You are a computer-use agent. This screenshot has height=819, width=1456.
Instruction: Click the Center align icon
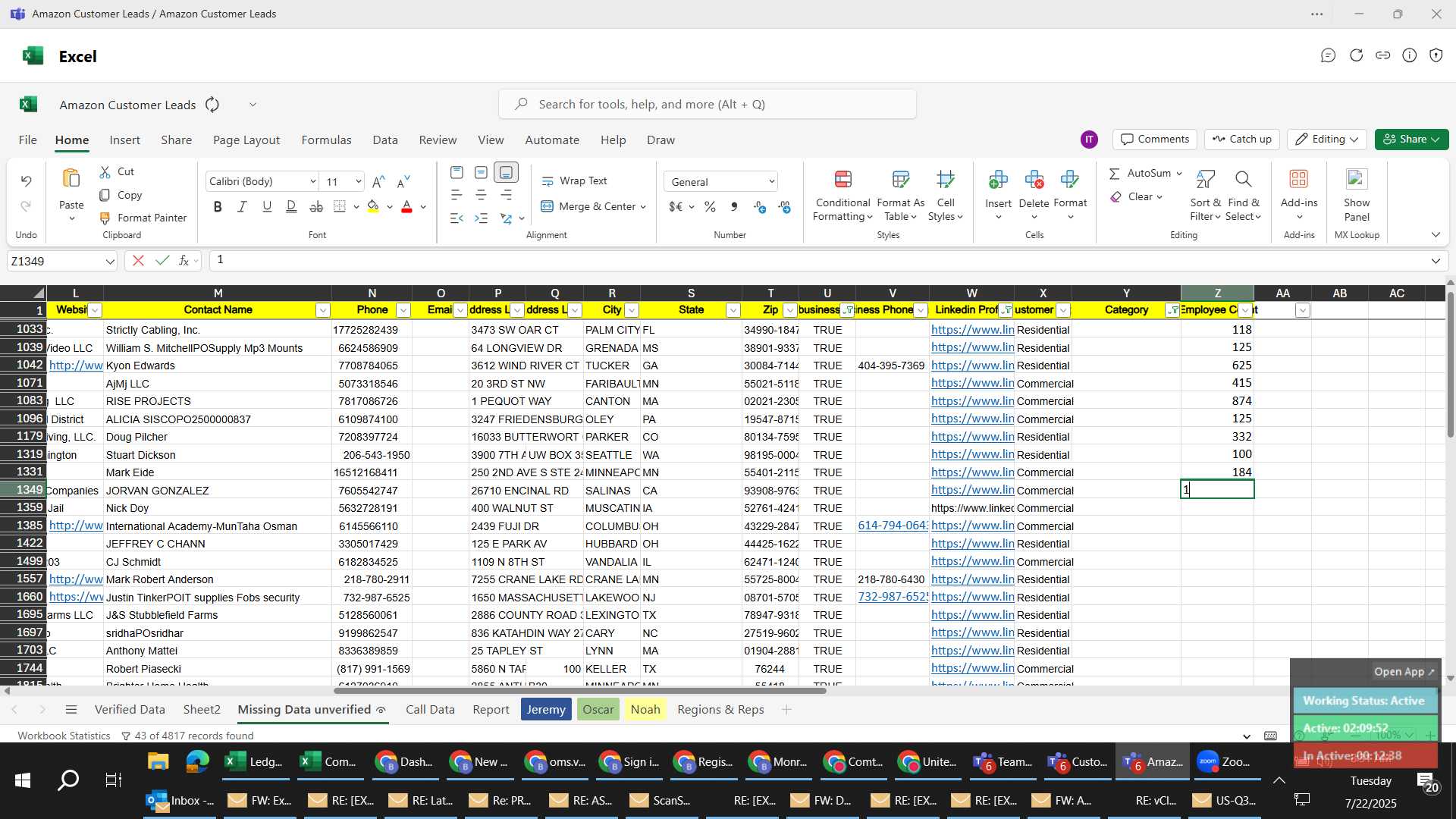click(x=481, y=196)
